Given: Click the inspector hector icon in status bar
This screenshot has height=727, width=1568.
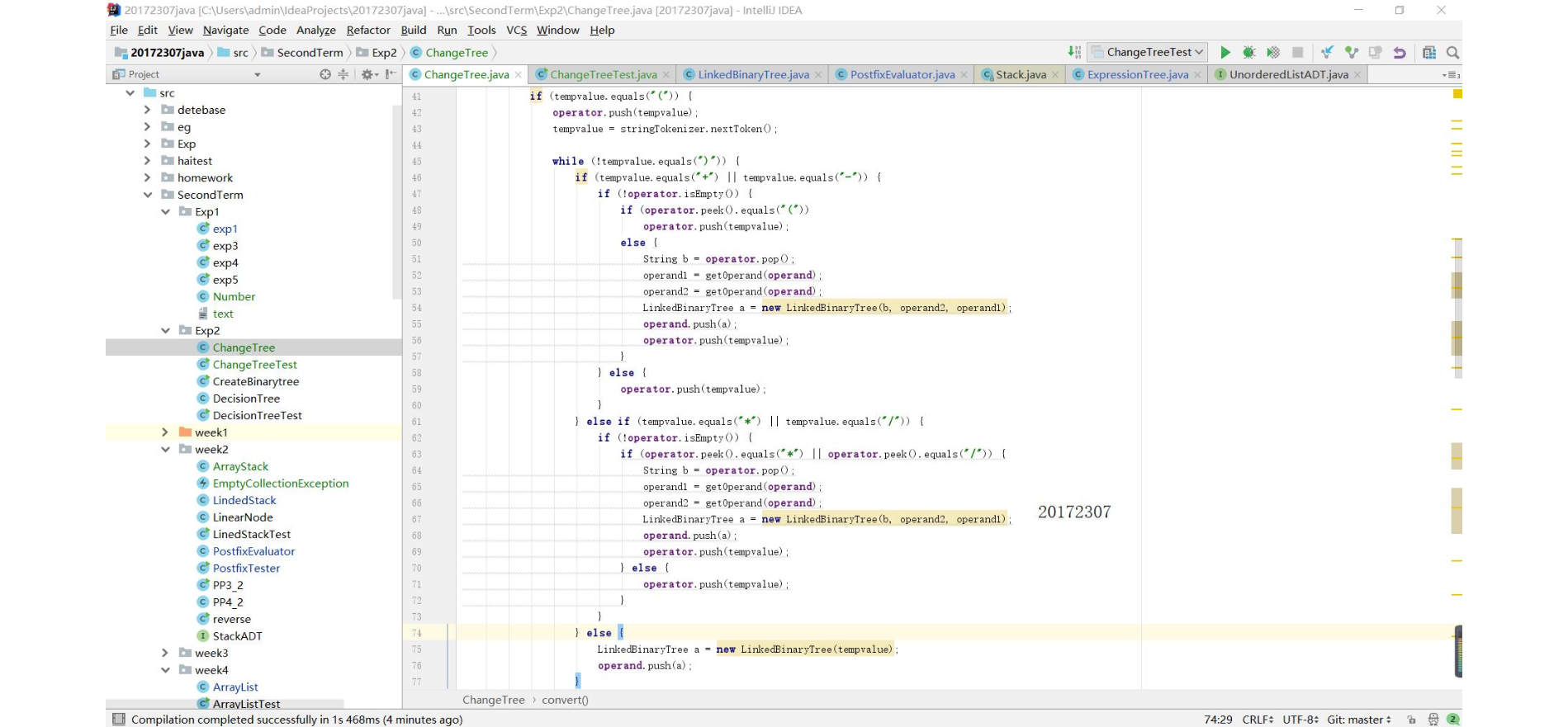Looking at the screenshot, I should point(1433,720).
